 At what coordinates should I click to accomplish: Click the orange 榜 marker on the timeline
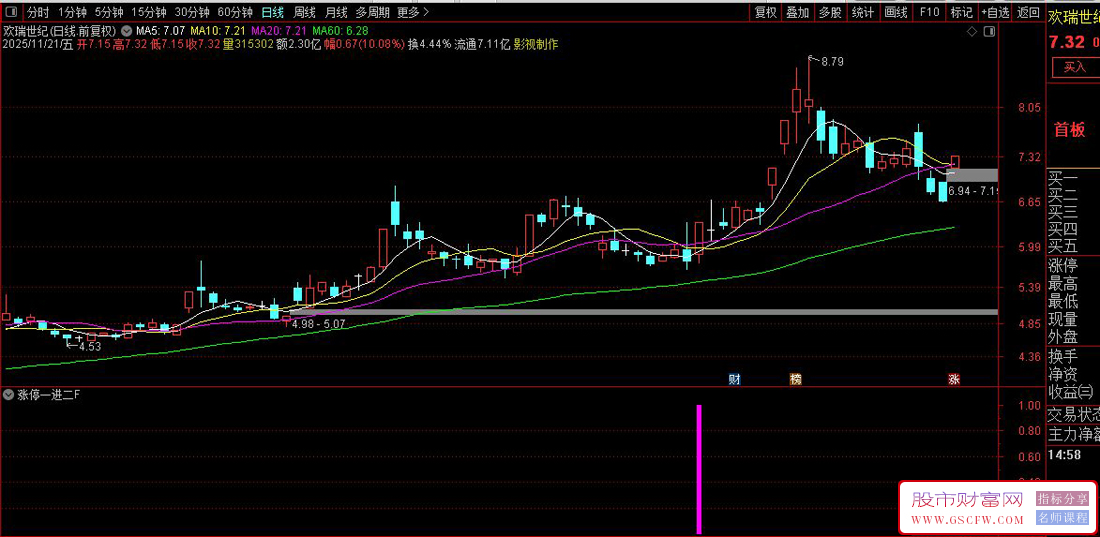pyautogui.click(x=795, y=379)
